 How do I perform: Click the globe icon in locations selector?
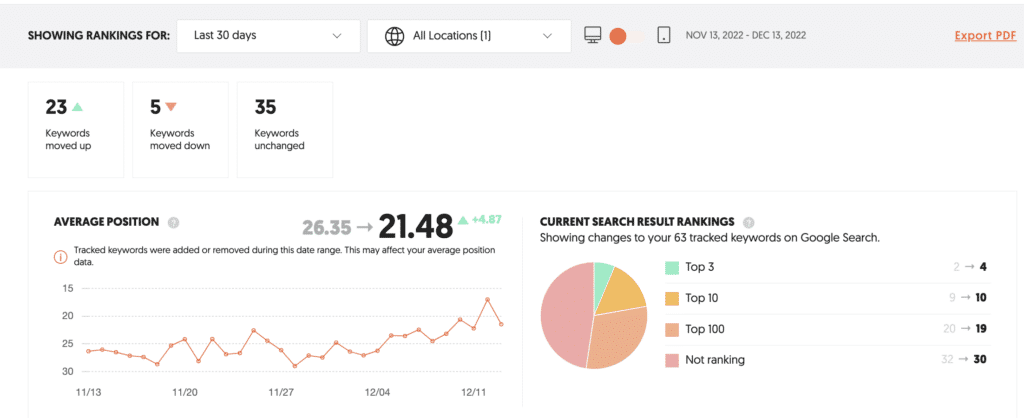pos(395,36)
